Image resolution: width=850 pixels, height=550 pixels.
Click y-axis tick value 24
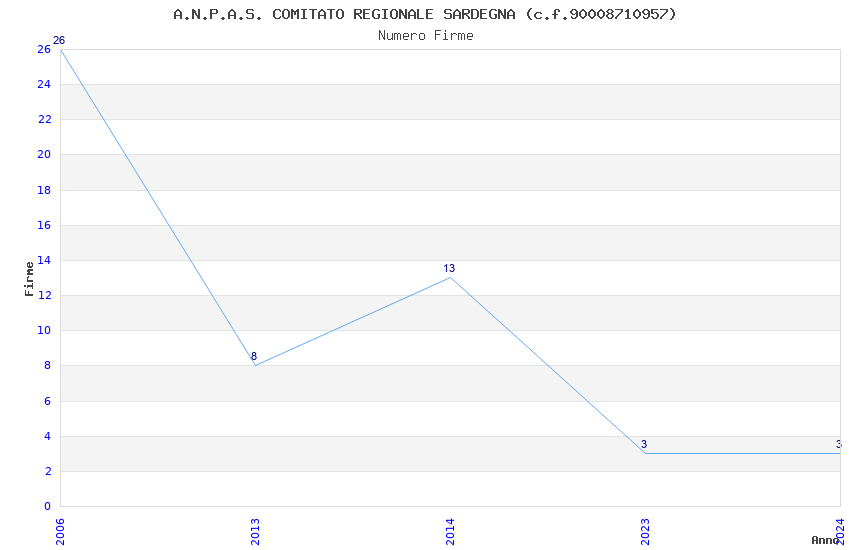(x=44, y=83)
